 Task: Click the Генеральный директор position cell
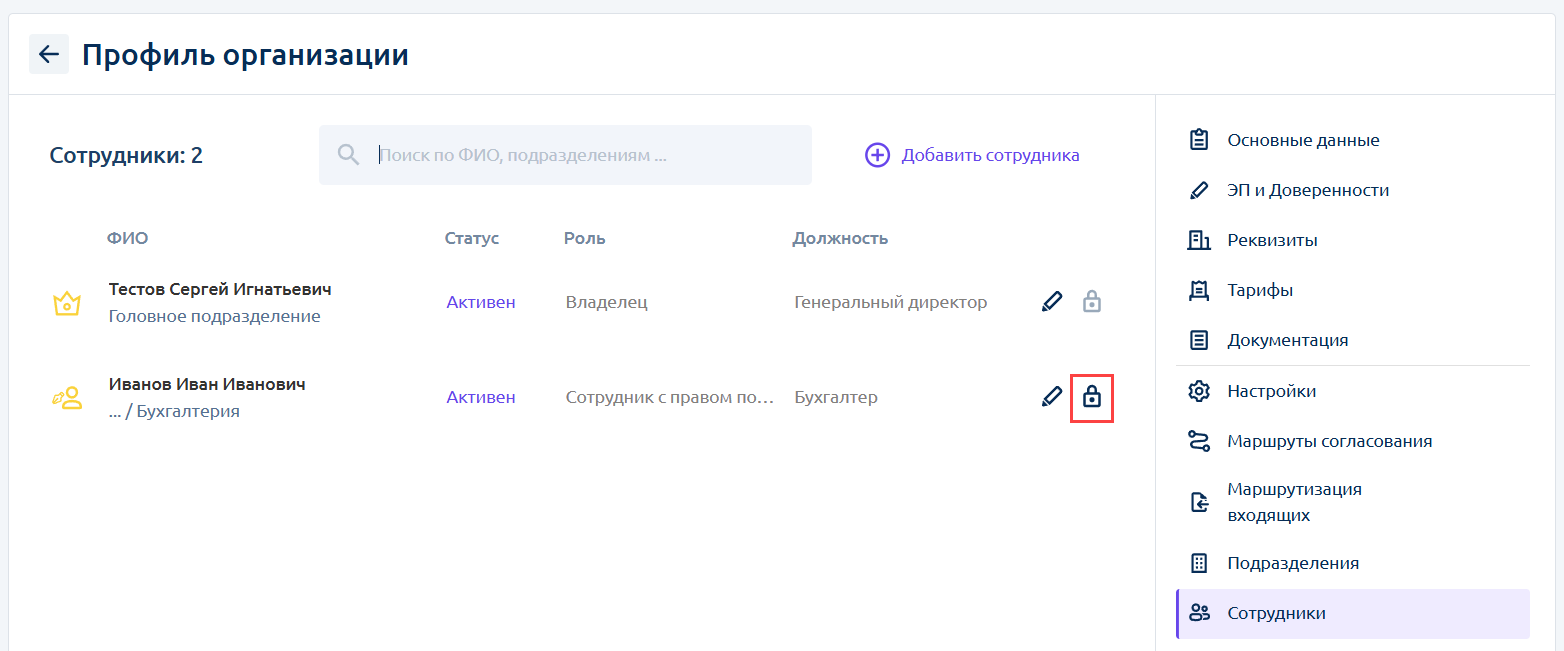[x=891, y=302]
